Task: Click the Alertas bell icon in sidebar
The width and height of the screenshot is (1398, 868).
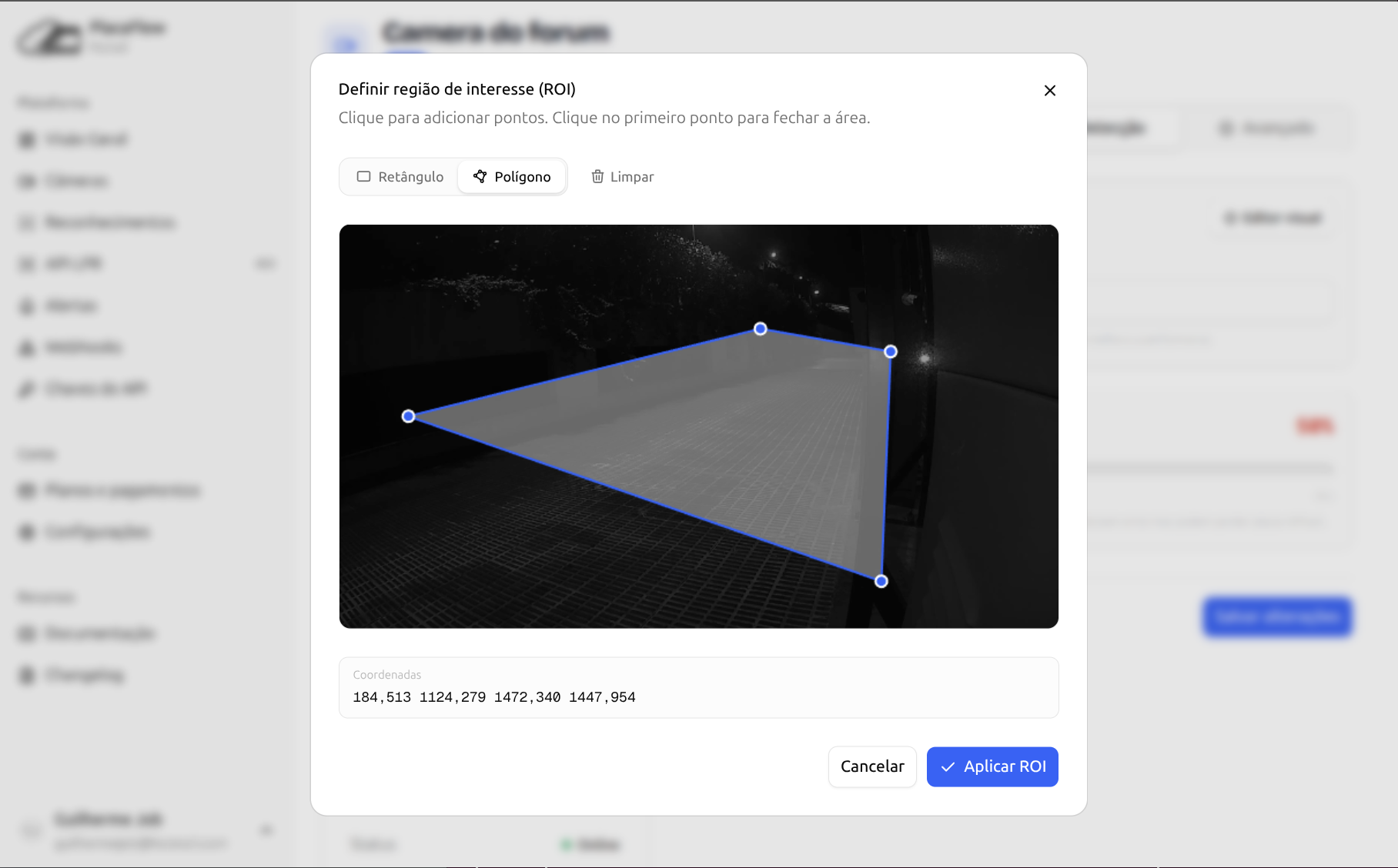Action: [x=27, y=306]
